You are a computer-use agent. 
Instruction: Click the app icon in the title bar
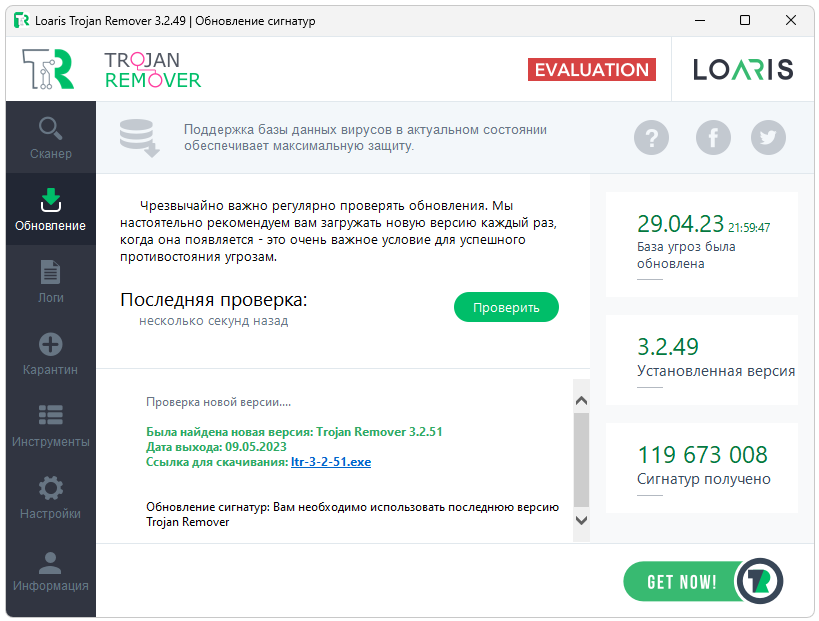pyautogui.click(x=21, y=20)
